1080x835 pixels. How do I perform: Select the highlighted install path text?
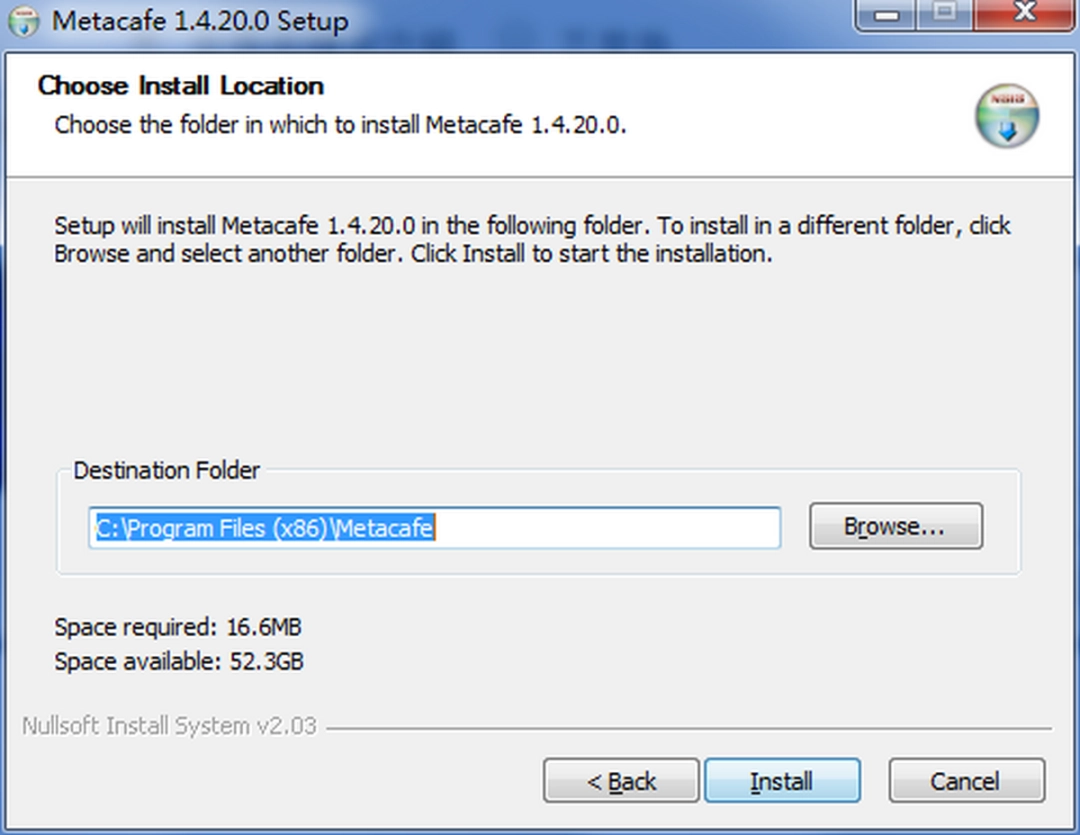(x=263, y=528)
